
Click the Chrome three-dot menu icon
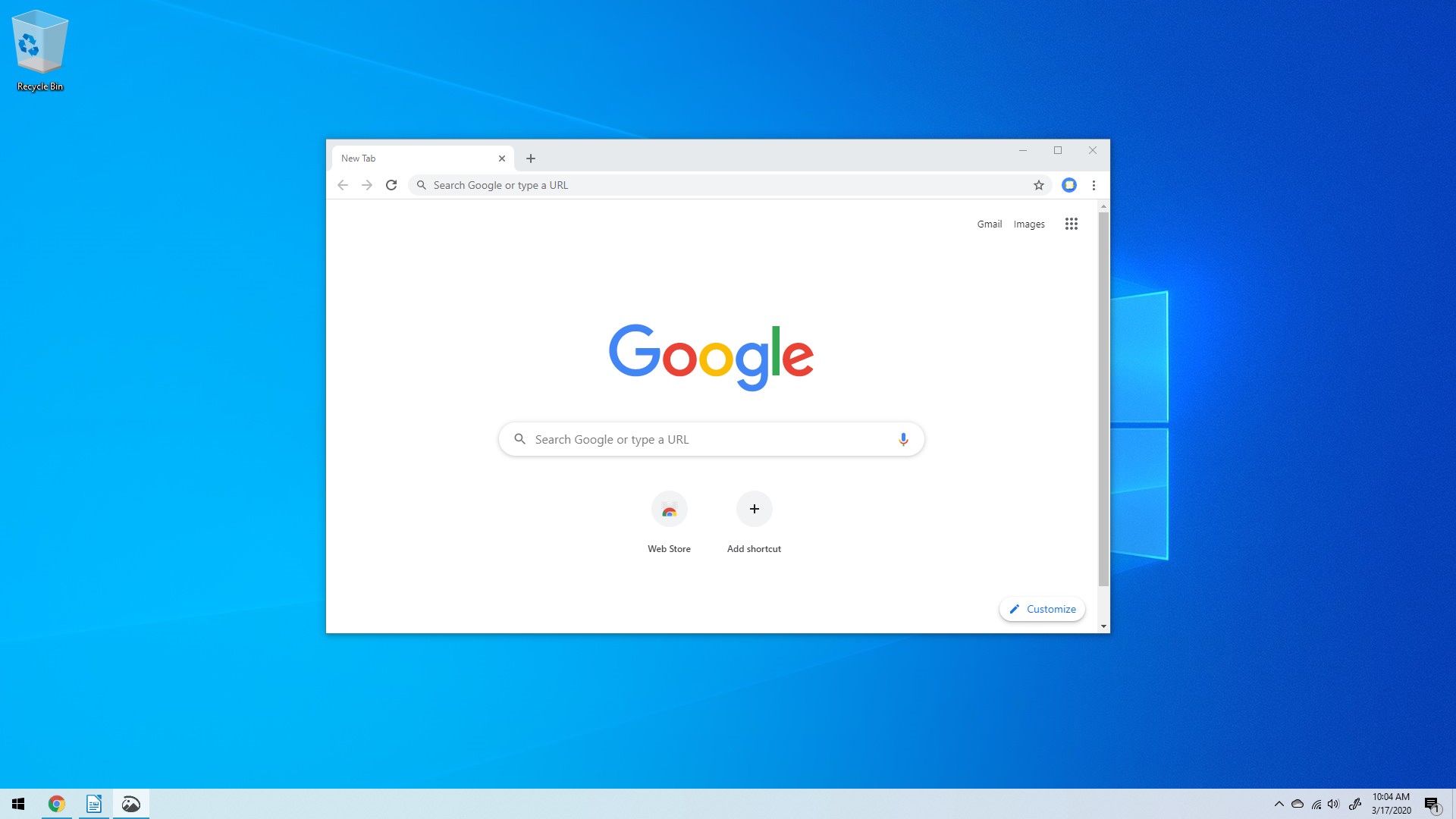coord(1093,185)
